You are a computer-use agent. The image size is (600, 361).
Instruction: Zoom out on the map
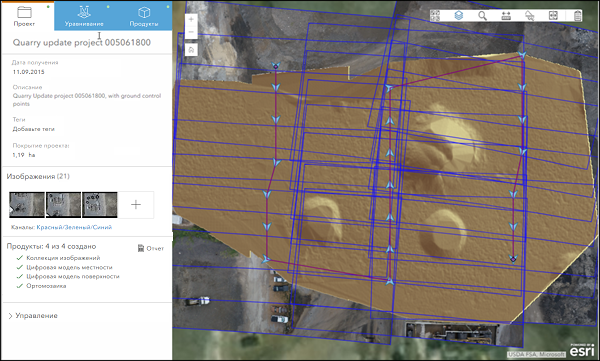191,32
